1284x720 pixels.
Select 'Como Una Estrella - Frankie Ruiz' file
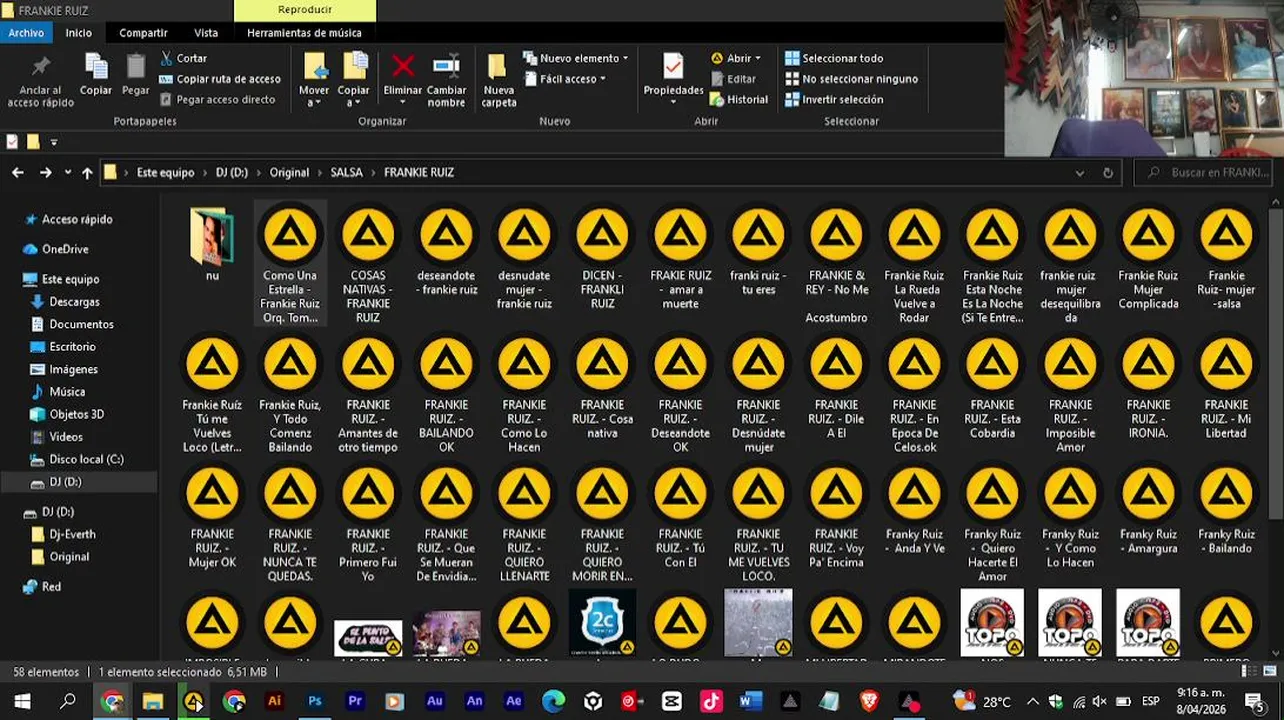point(291,262)
